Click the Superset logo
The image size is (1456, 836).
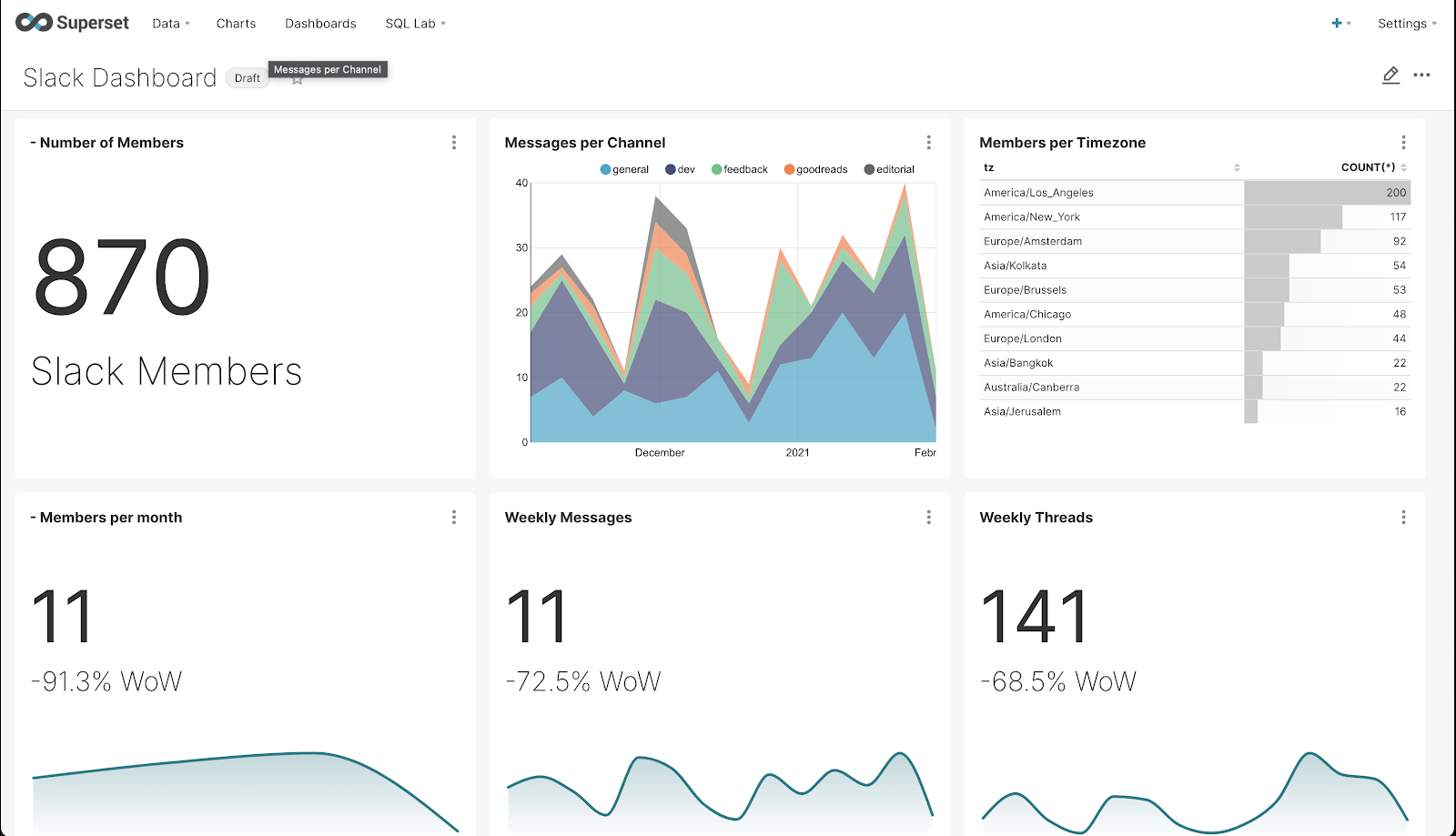tap(72, 23)
